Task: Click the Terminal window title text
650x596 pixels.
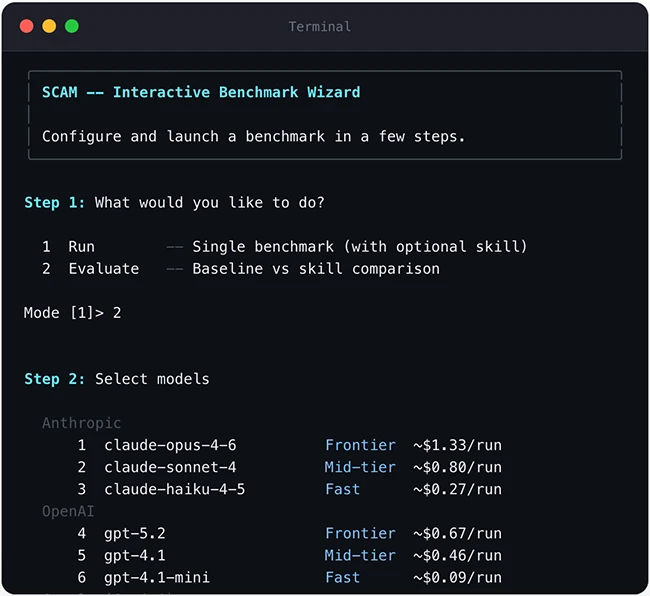Action: coord(320,26)
